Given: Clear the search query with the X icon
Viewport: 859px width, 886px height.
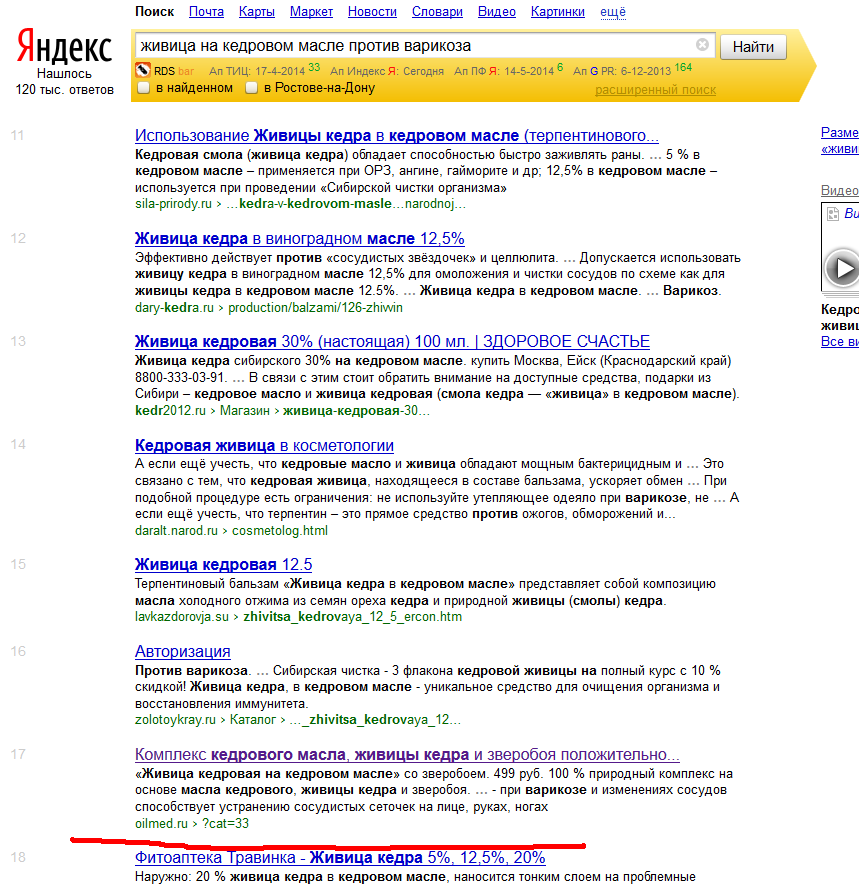Looking at the screenshot, I should [702, 45].
